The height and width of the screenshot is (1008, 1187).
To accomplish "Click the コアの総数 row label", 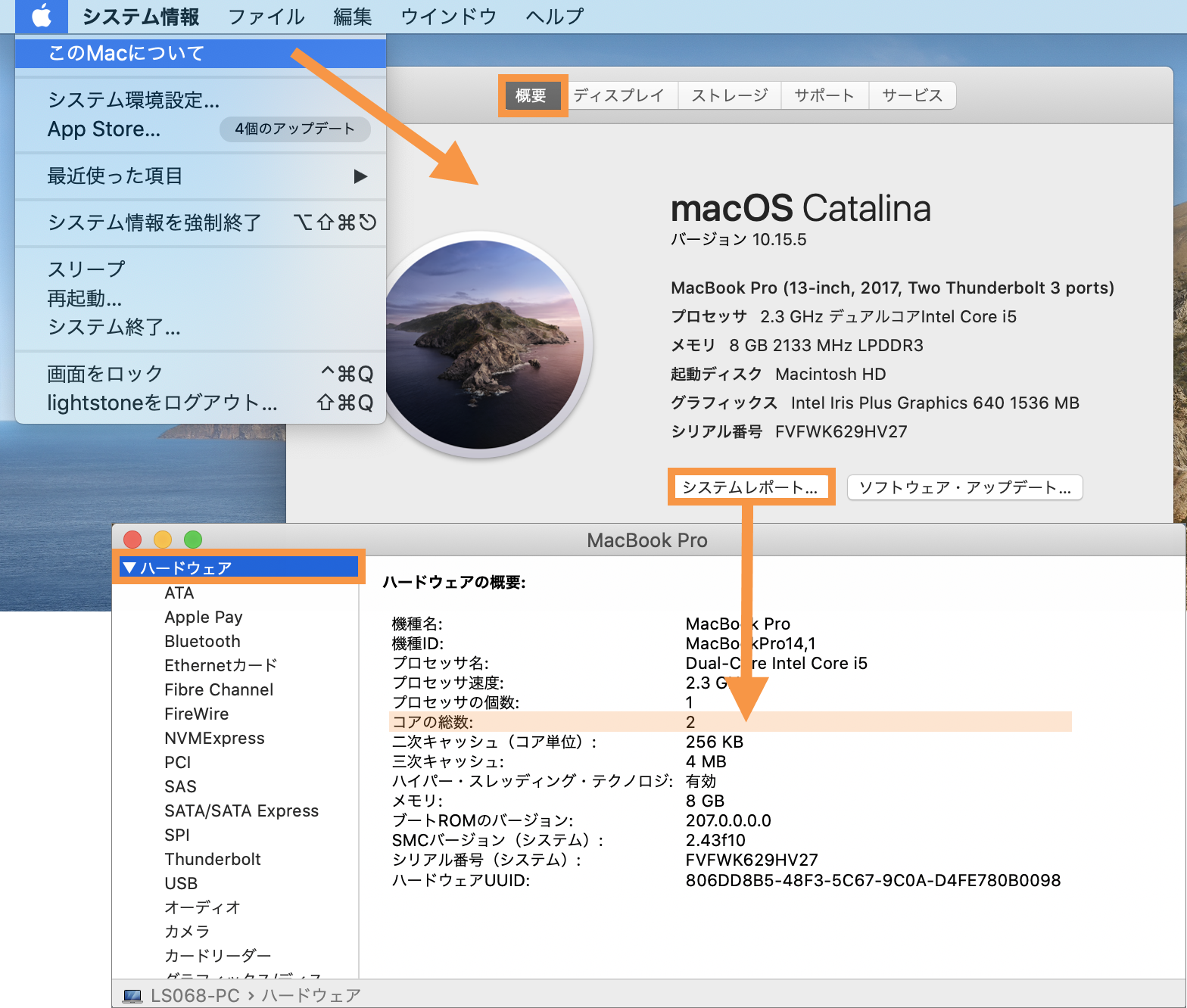I will (x=432, y=723).
